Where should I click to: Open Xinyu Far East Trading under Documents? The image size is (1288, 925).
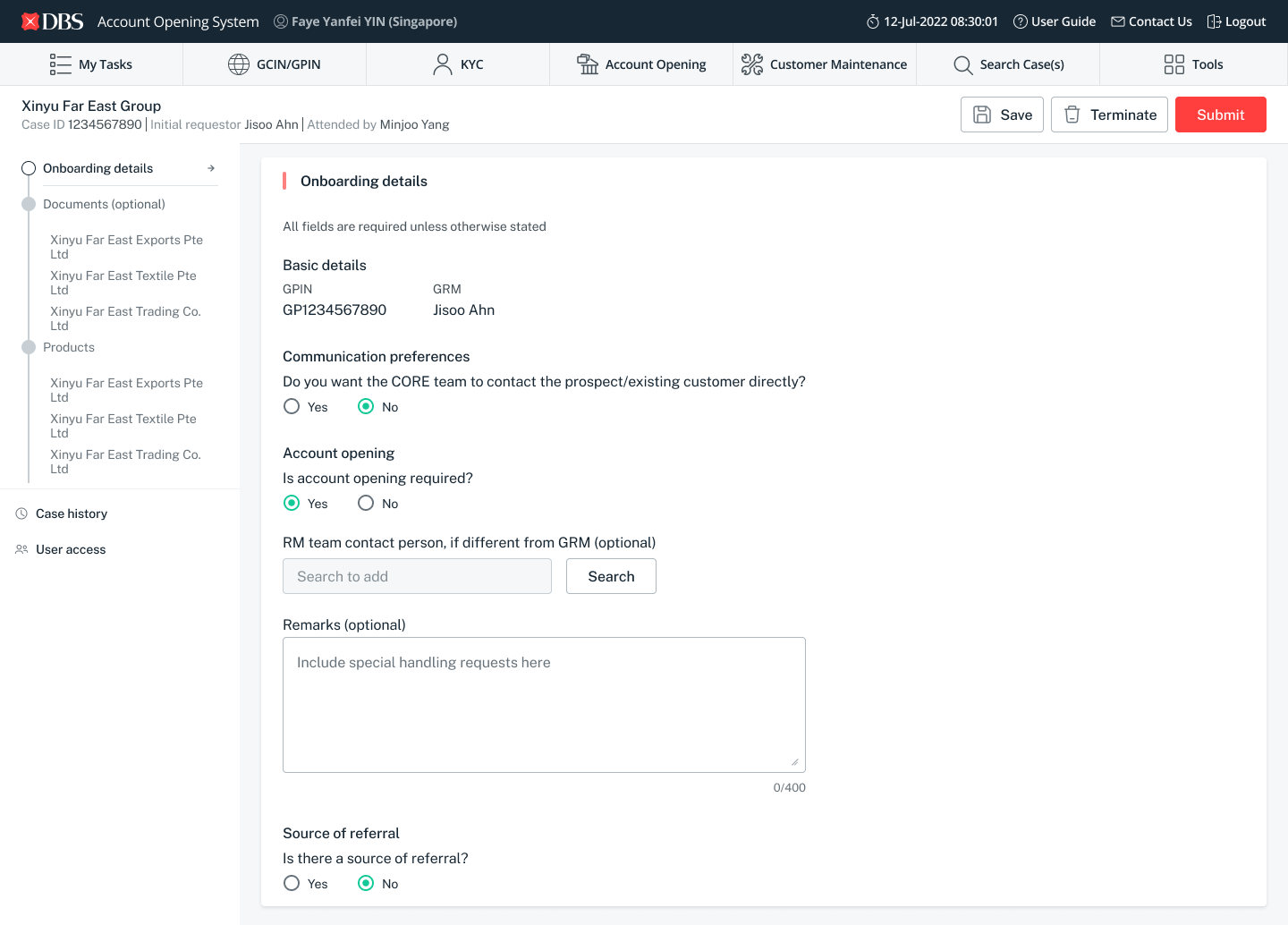tap(125, 318)
